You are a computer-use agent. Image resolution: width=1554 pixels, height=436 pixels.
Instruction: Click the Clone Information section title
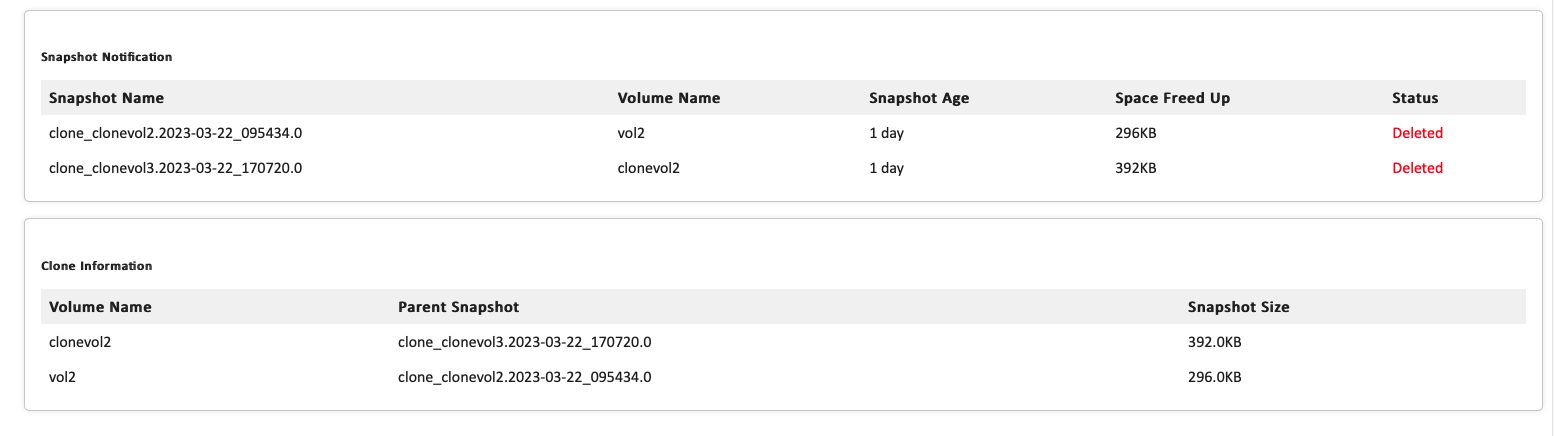point(96,266)
